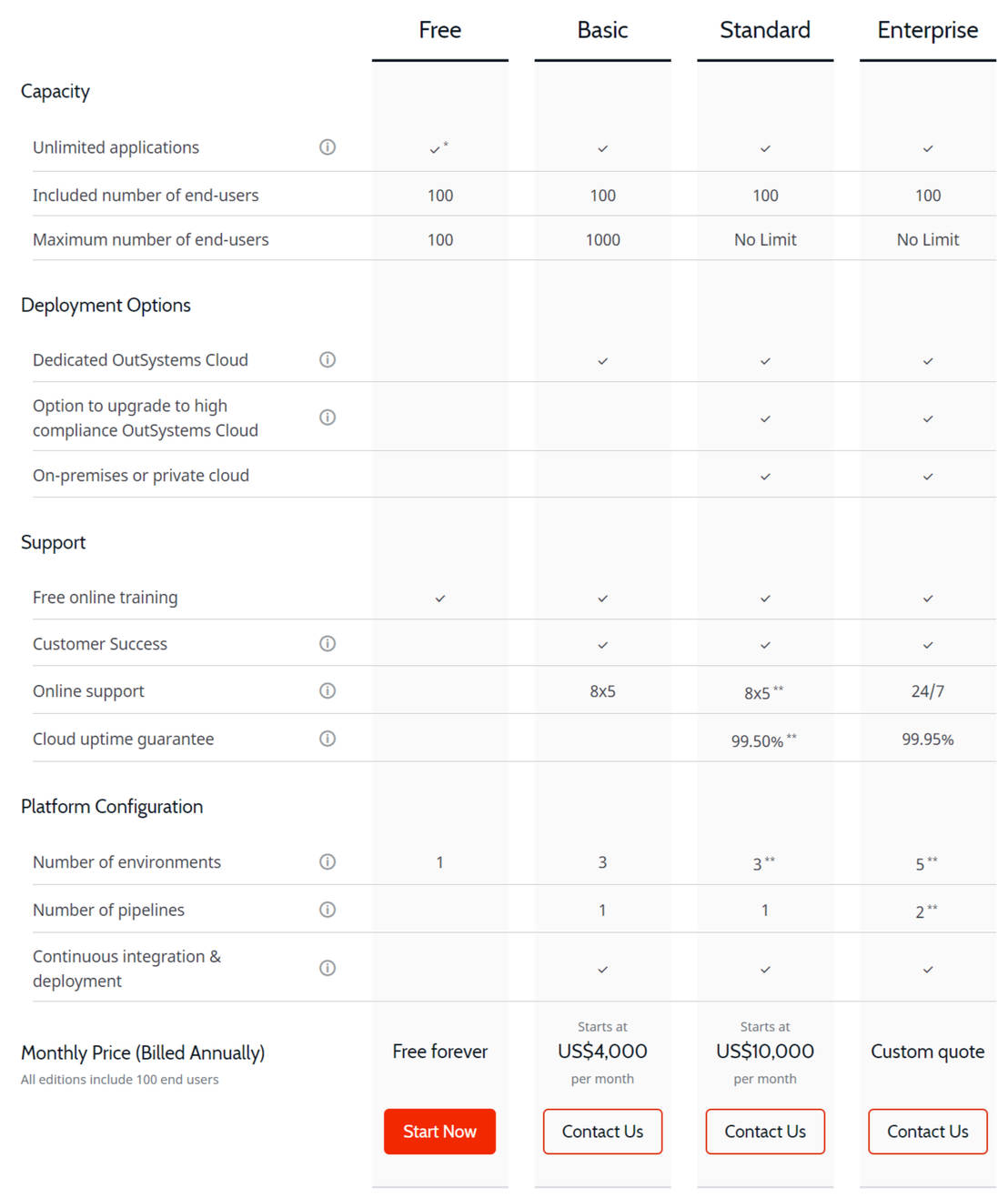
Task: Click Contact Us under the Basic plan
Action: (602, 1131)
